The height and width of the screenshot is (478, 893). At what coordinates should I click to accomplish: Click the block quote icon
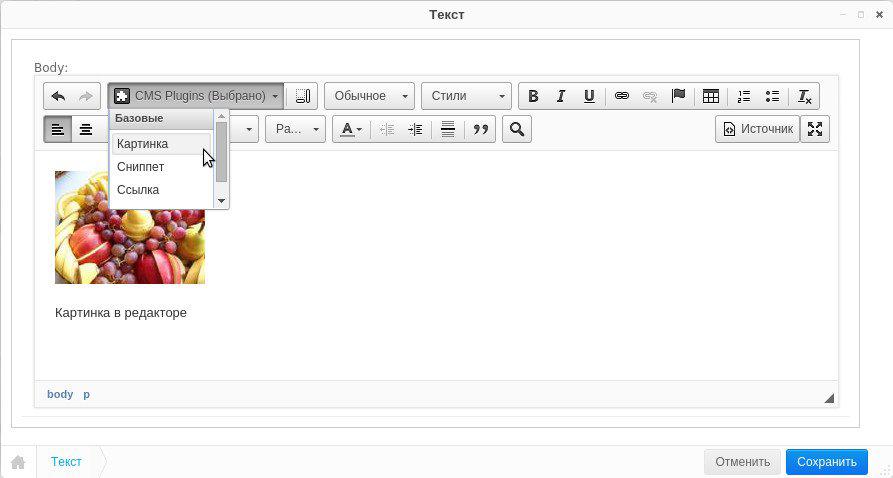480,129
